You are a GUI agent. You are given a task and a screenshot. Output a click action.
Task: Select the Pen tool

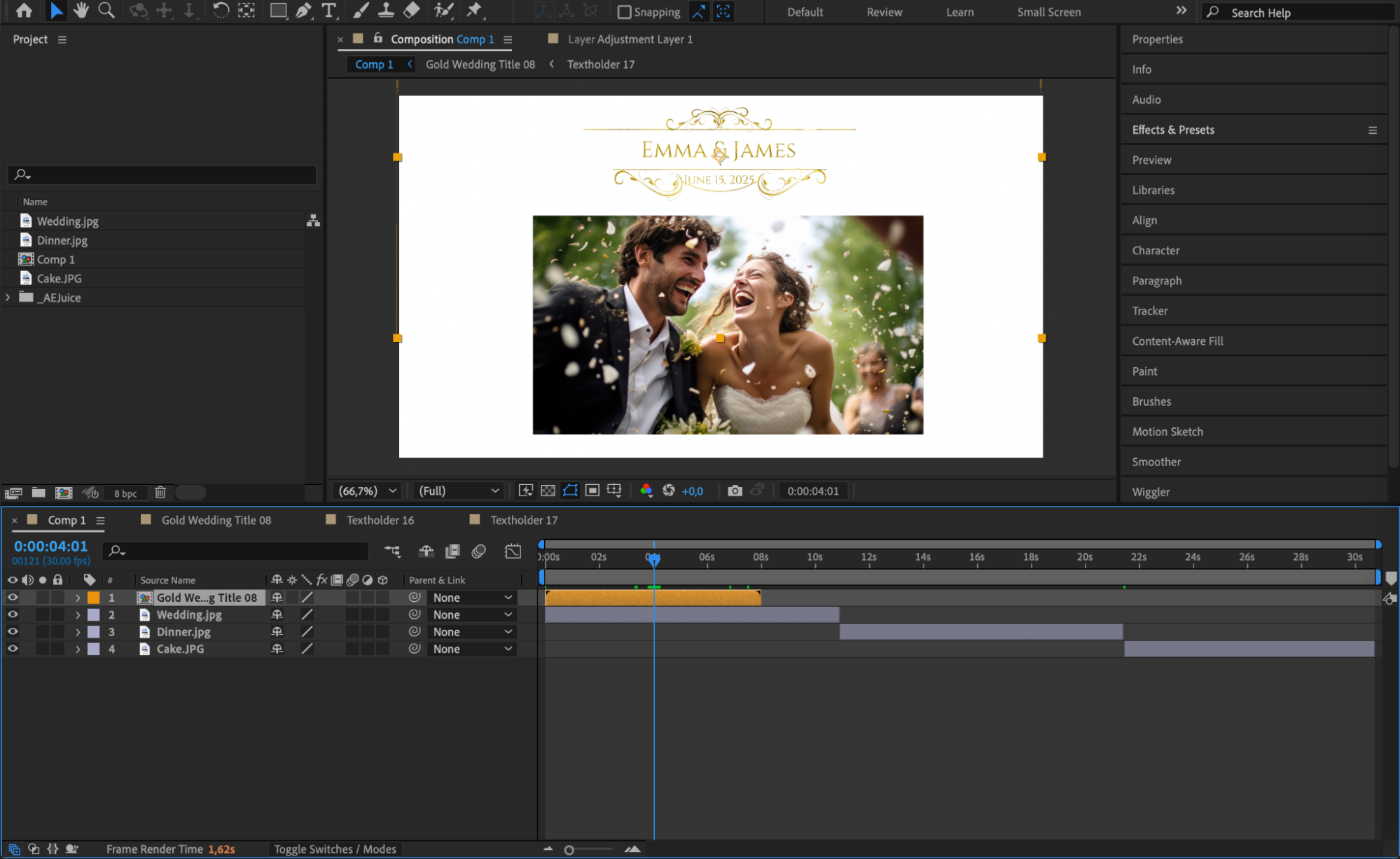303,11
